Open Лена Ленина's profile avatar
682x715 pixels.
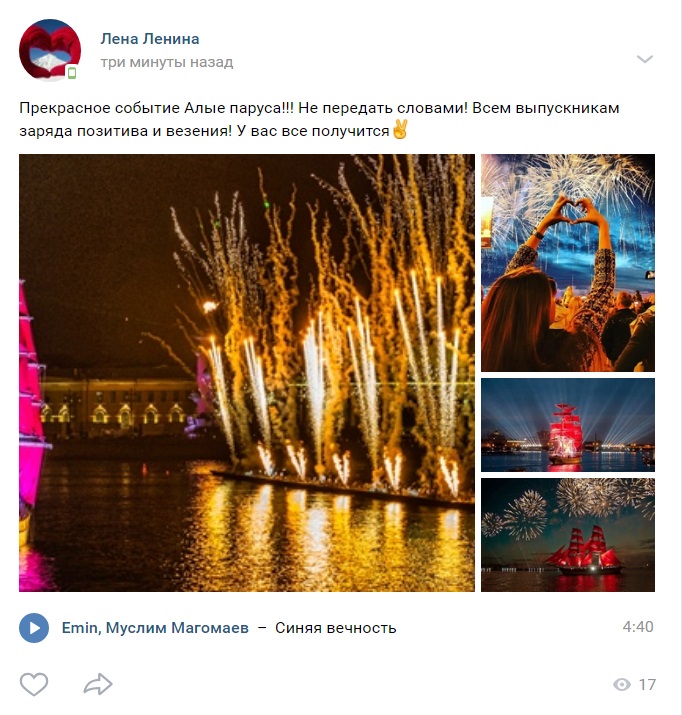[x=50, y=50]
